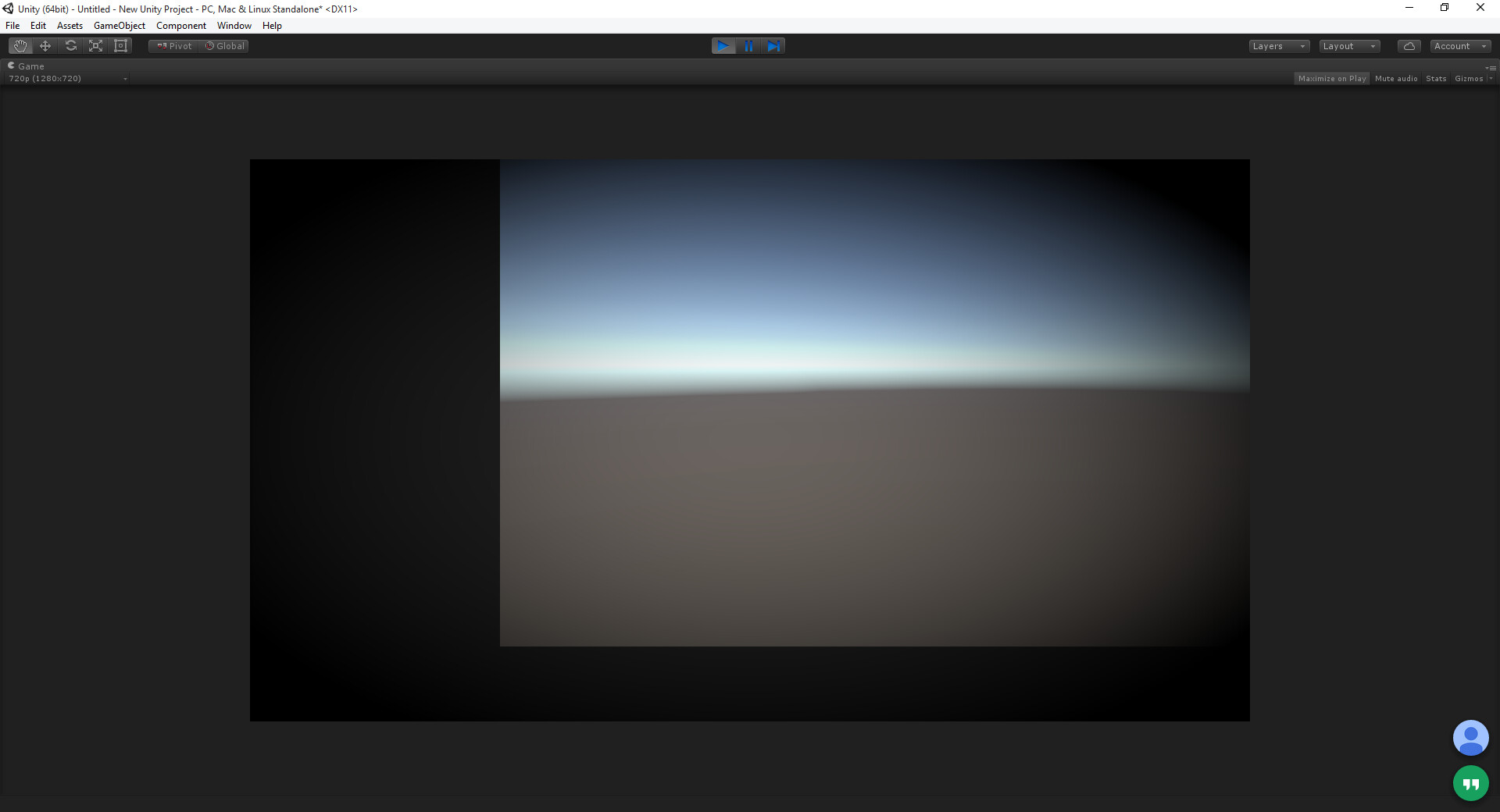Advance one frame with Step button

point(773,46)
